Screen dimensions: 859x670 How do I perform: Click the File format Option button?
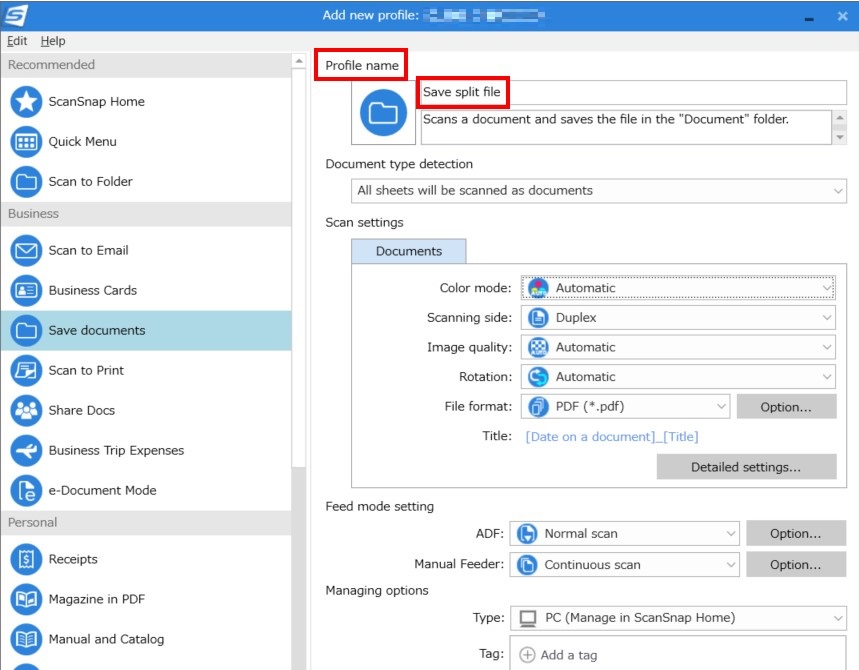coord(786,407)
